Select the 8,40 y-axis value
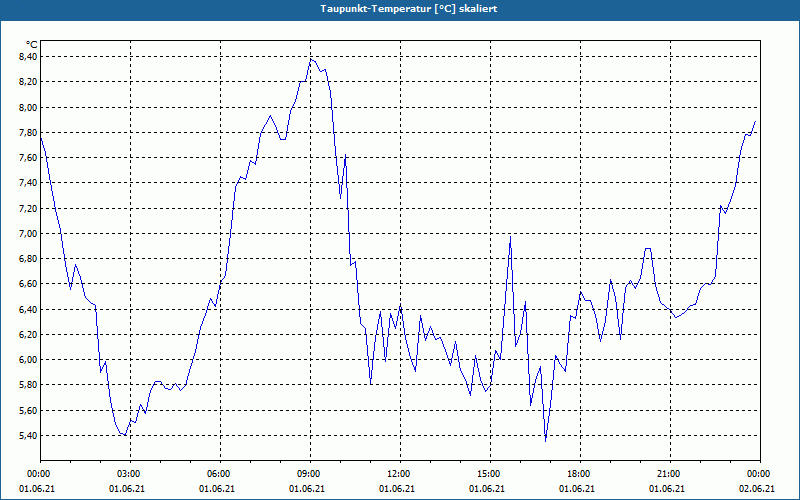Viewport: 800px width, 500px height. click(27, 57)
